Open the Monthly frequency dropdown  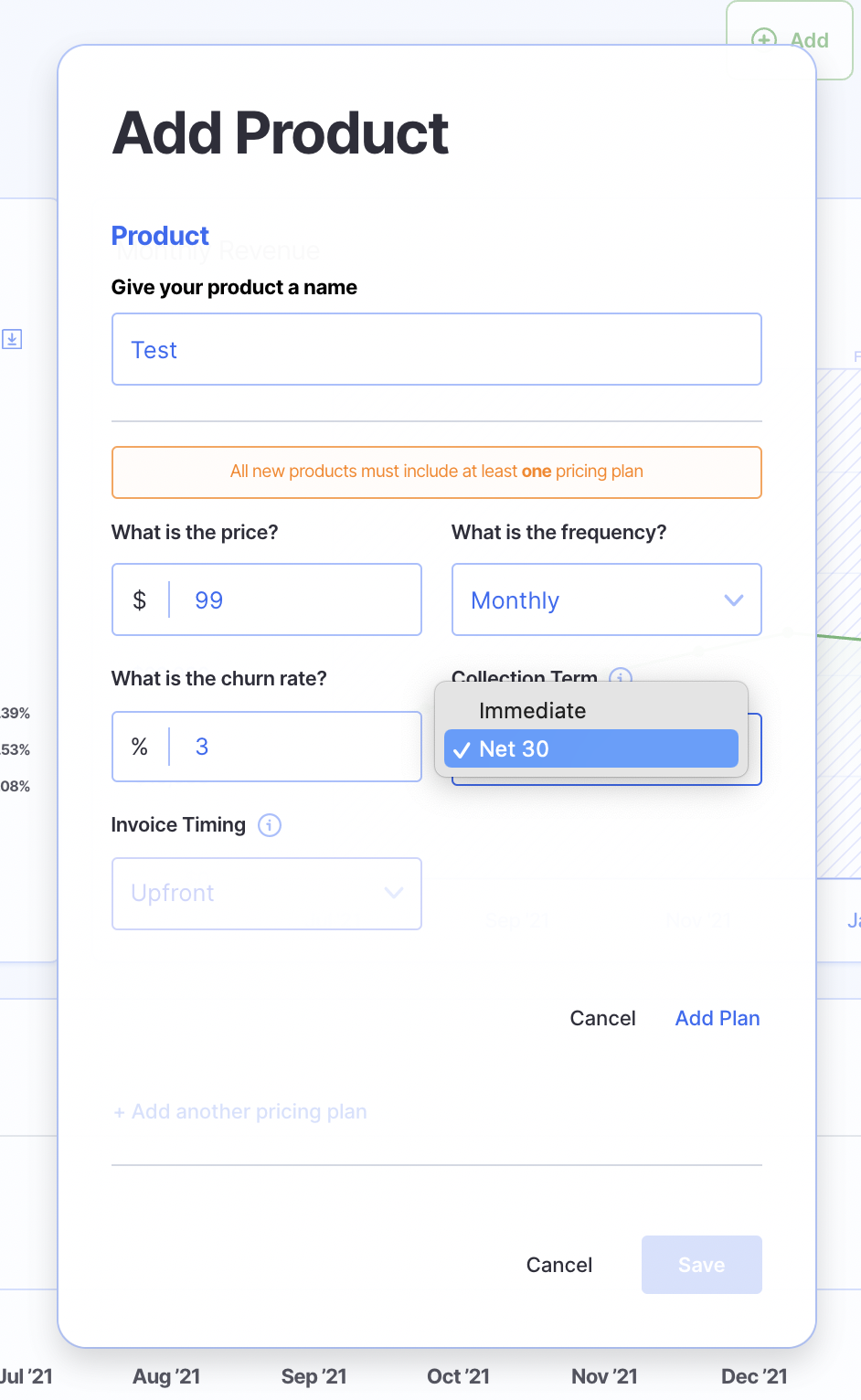[606, 600]
